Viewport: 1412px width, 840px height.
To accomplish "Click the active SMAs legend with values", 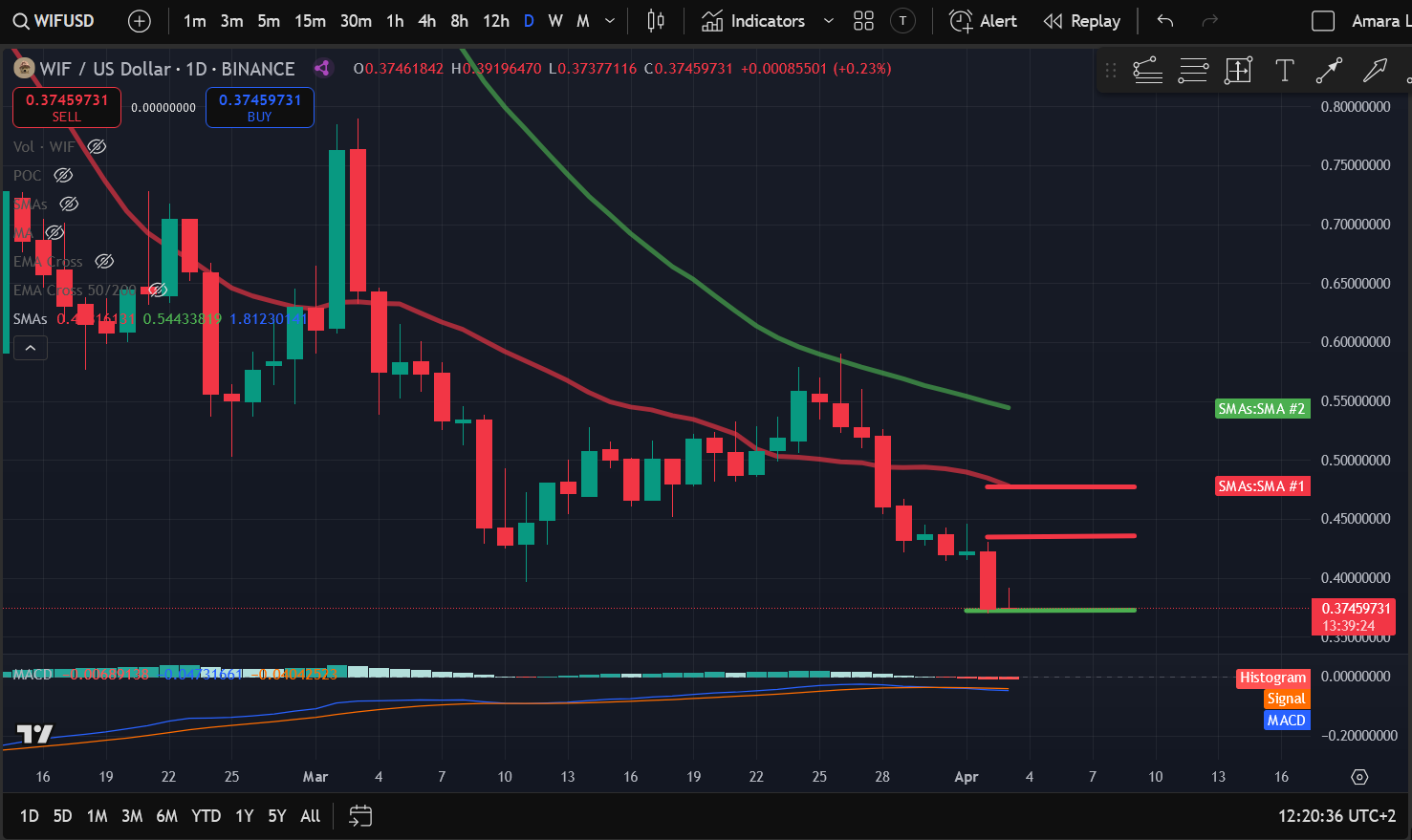I will (x=160, y=318).
